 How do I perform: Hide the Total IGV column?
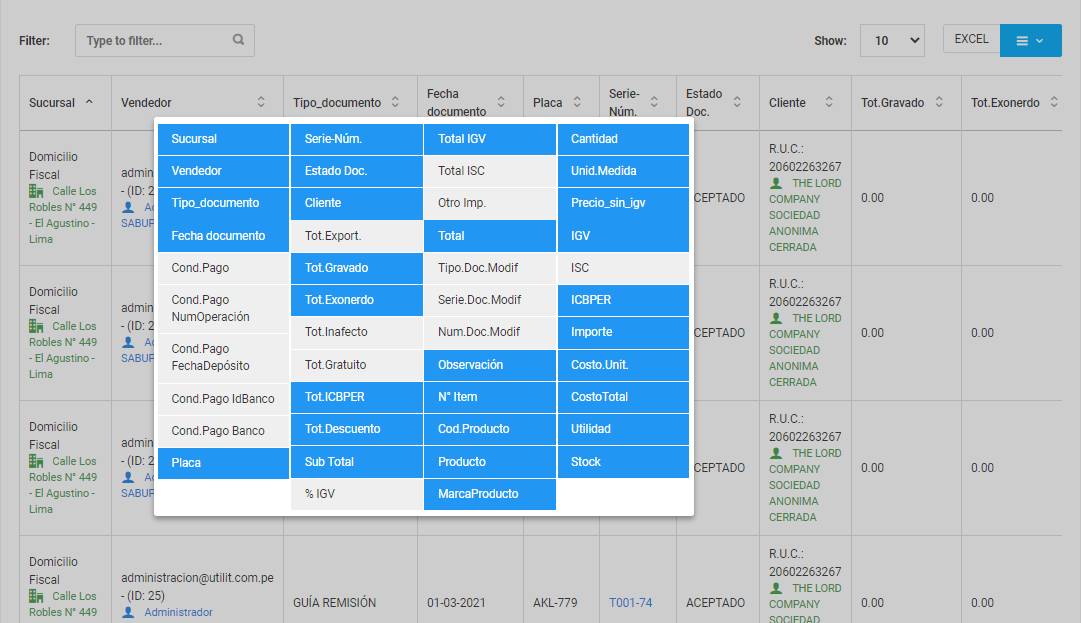tap(489, 139)
